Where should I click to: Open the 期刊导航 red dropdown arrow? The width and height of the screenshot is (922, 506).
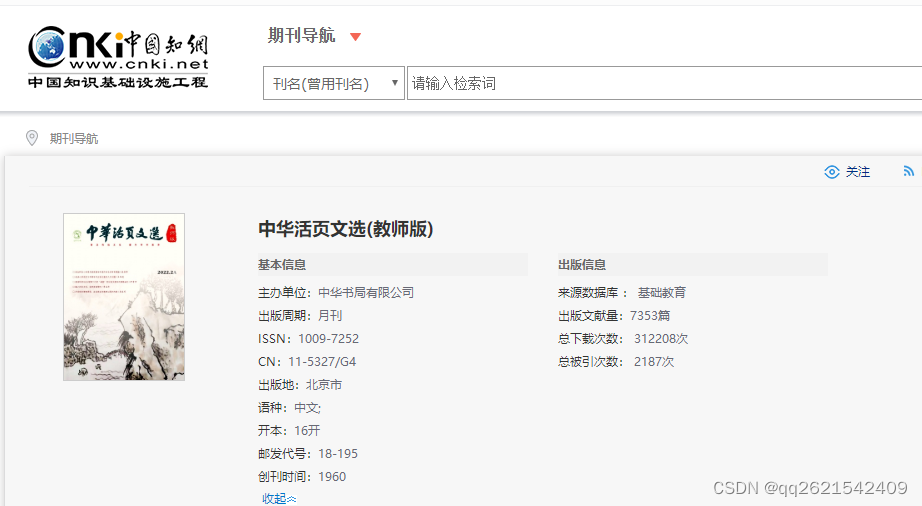355,36
